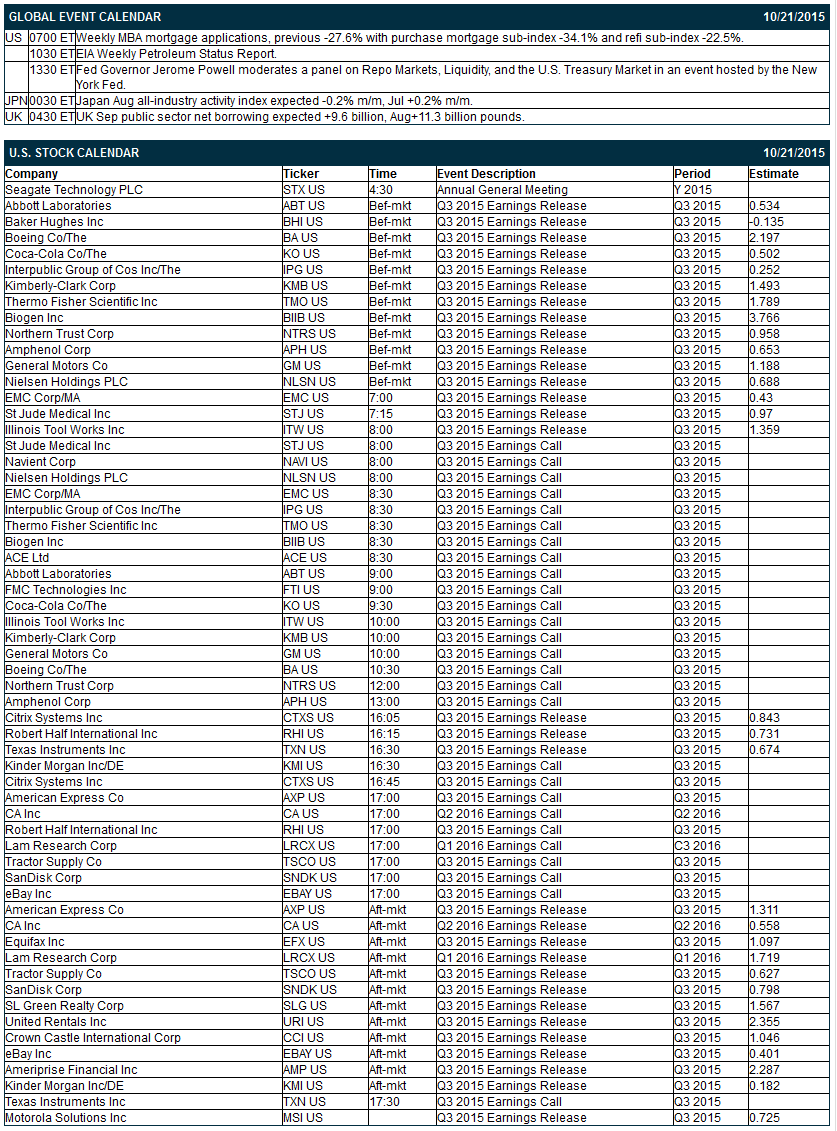This screenshot has width=837, height=1131.
Task: Click the Weekly MBA mortgage applications event text
Action: pos(410,38)
